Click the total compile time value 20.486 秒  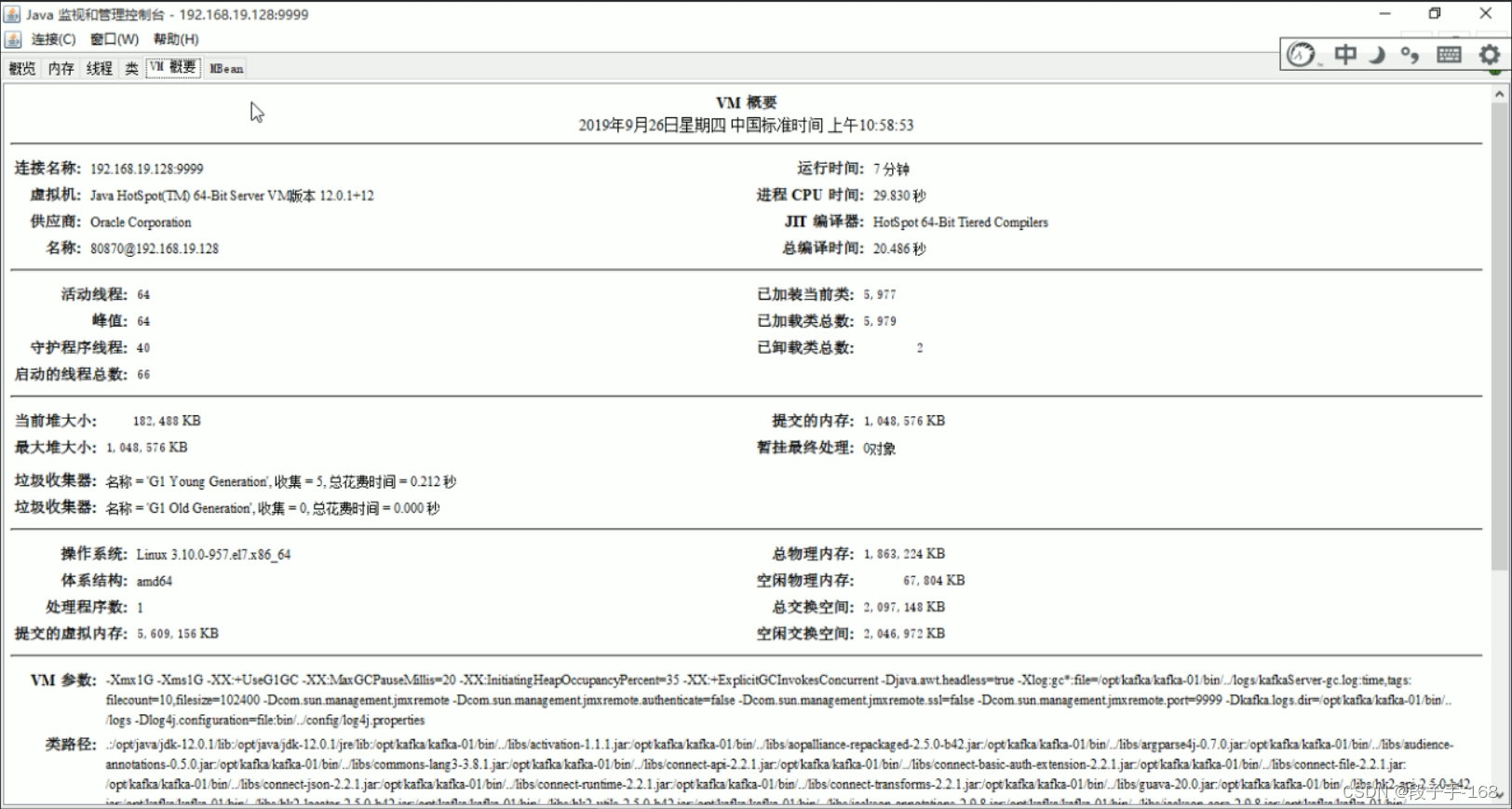click(x=899, y=249)
